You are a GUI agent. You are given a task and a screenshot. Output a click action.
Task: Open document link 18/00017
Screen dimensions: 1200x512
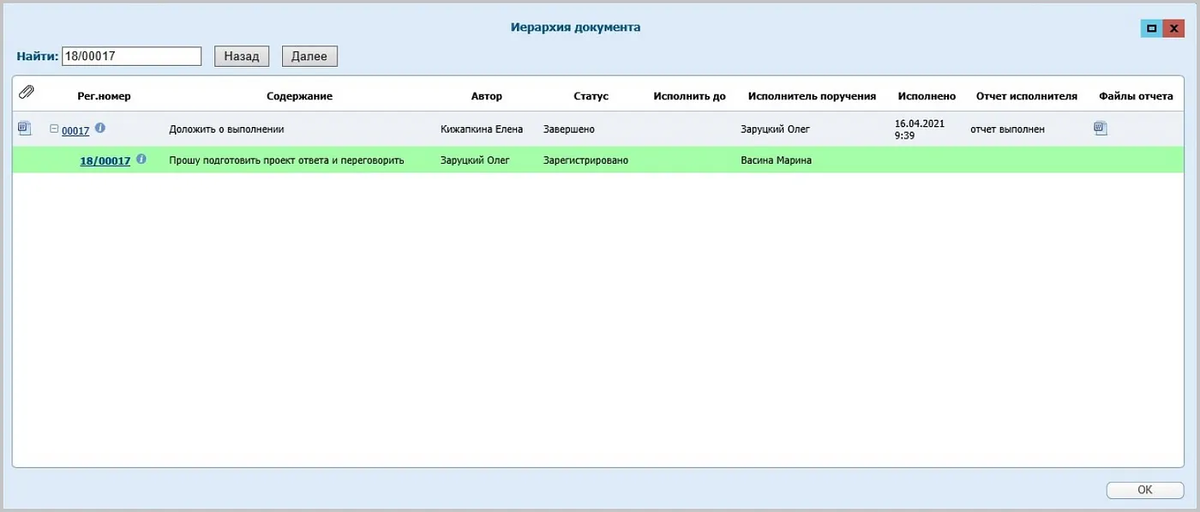pyautogui.click(x=105, y=160)
